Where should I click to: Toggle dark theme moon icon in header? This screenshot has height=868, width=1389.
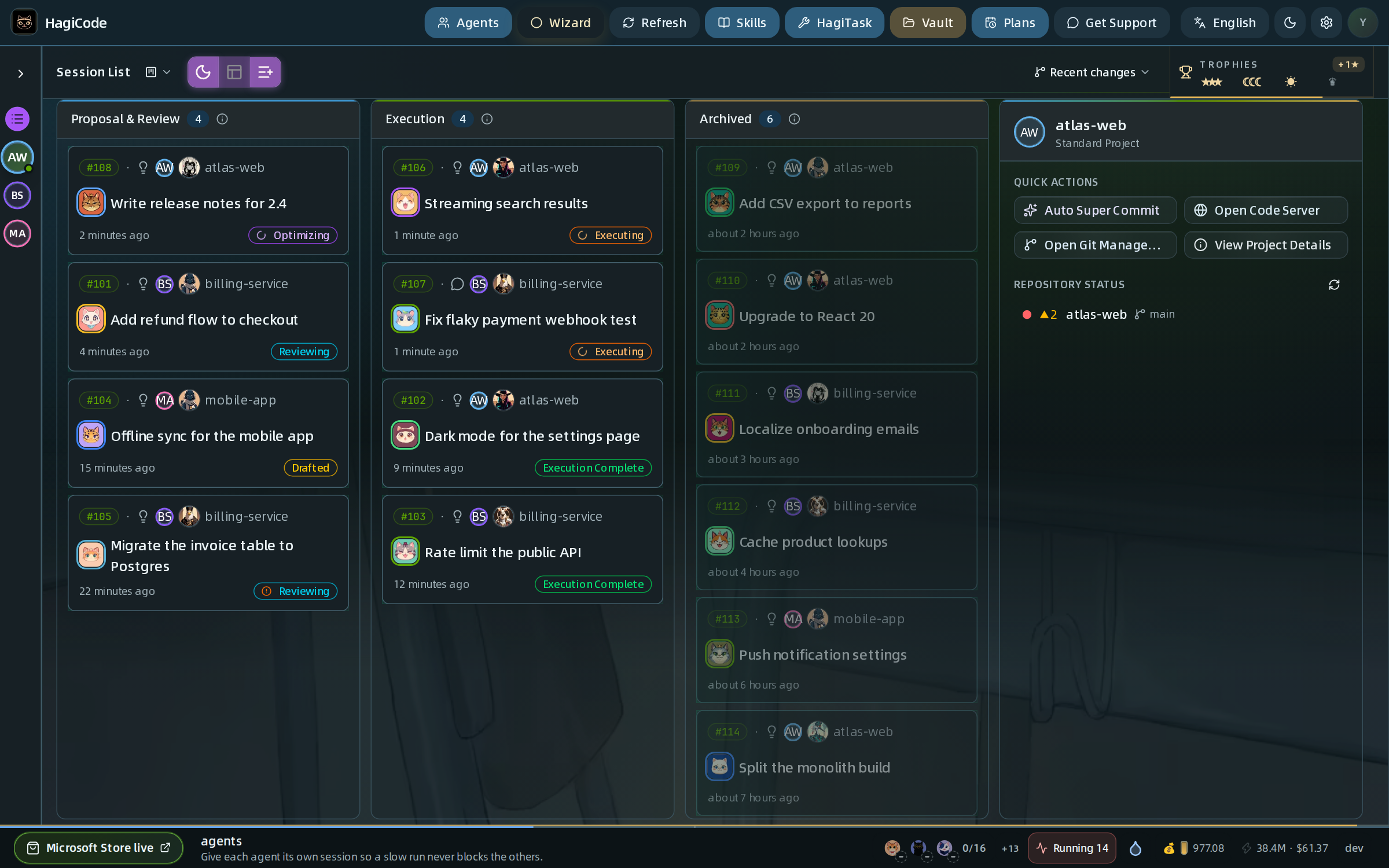click(1290, 23)
